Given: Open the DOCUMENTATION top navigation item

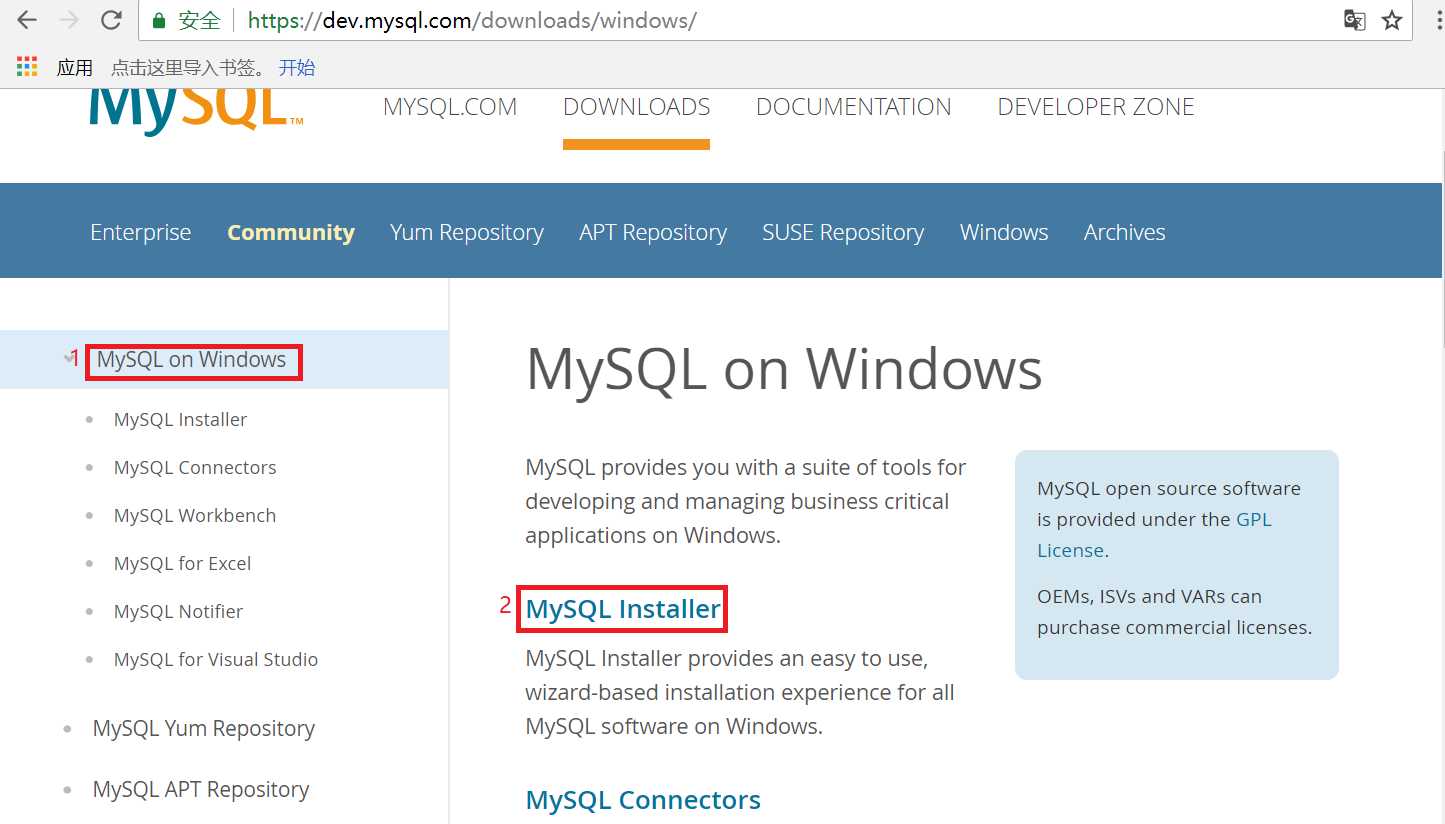Looking at the screenshot, I should pos(854,107).
